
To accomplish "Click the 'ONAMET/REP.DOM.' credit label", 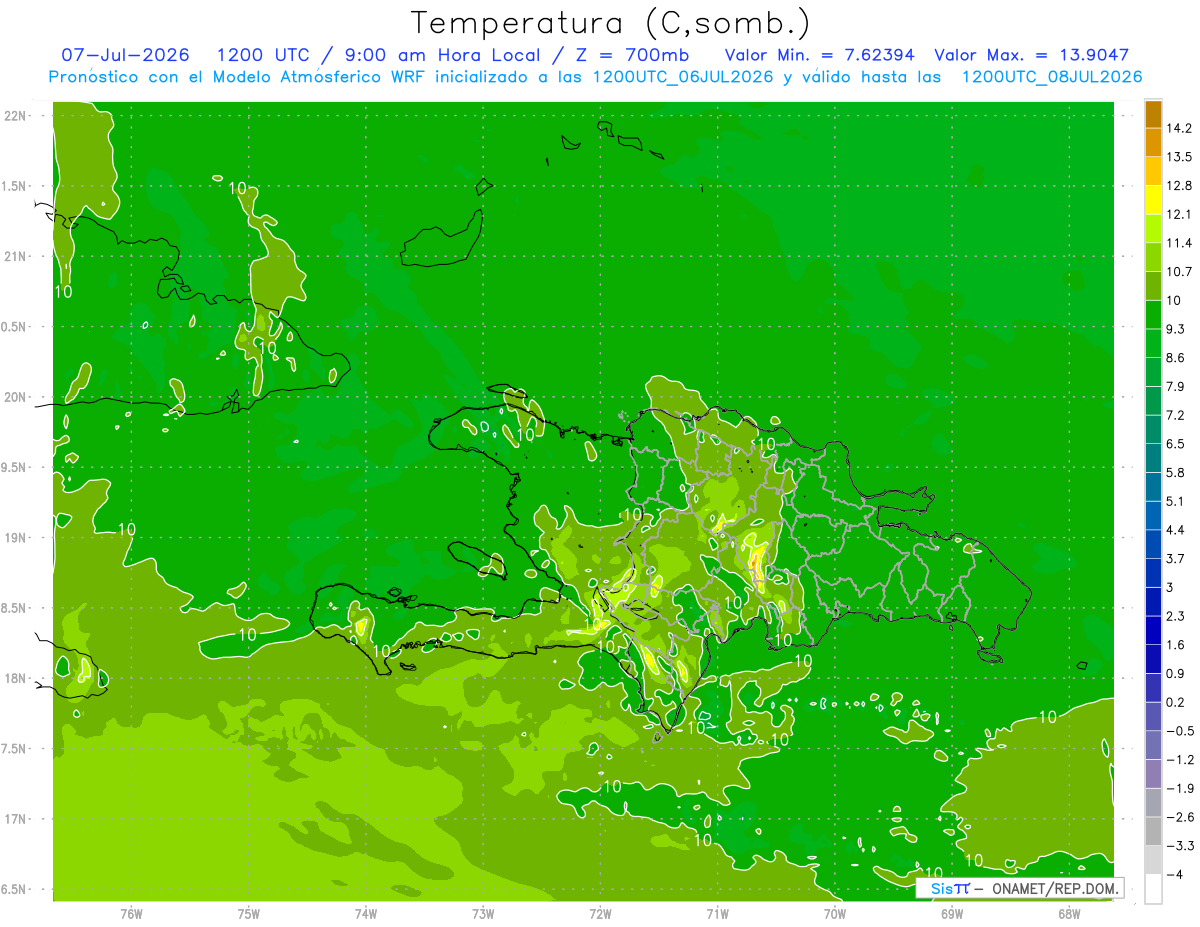I will (1054, 888).
